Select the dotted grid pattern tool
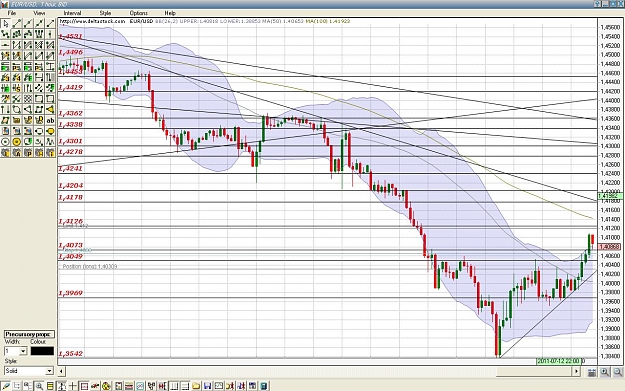Viewport: 625px width, 391px height. (x=28, y=98)
